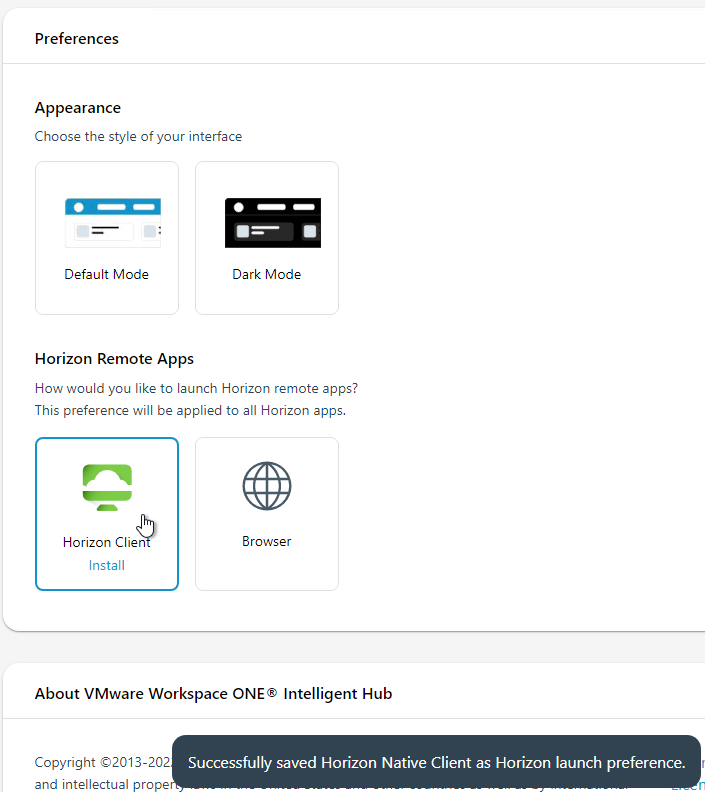Click 'This preference will be applied' text
The width and height of the screenshot is (705, 792).
190,410
